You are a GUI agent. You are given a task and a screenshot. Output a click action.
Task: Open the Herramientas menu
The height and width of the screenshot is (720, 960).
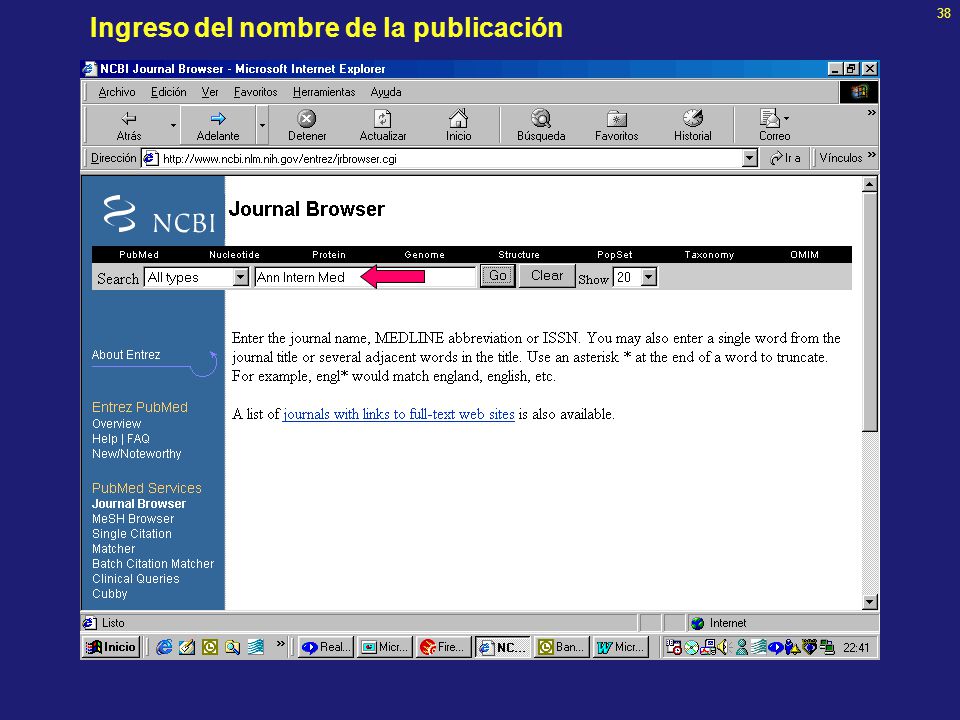point(324,92)
